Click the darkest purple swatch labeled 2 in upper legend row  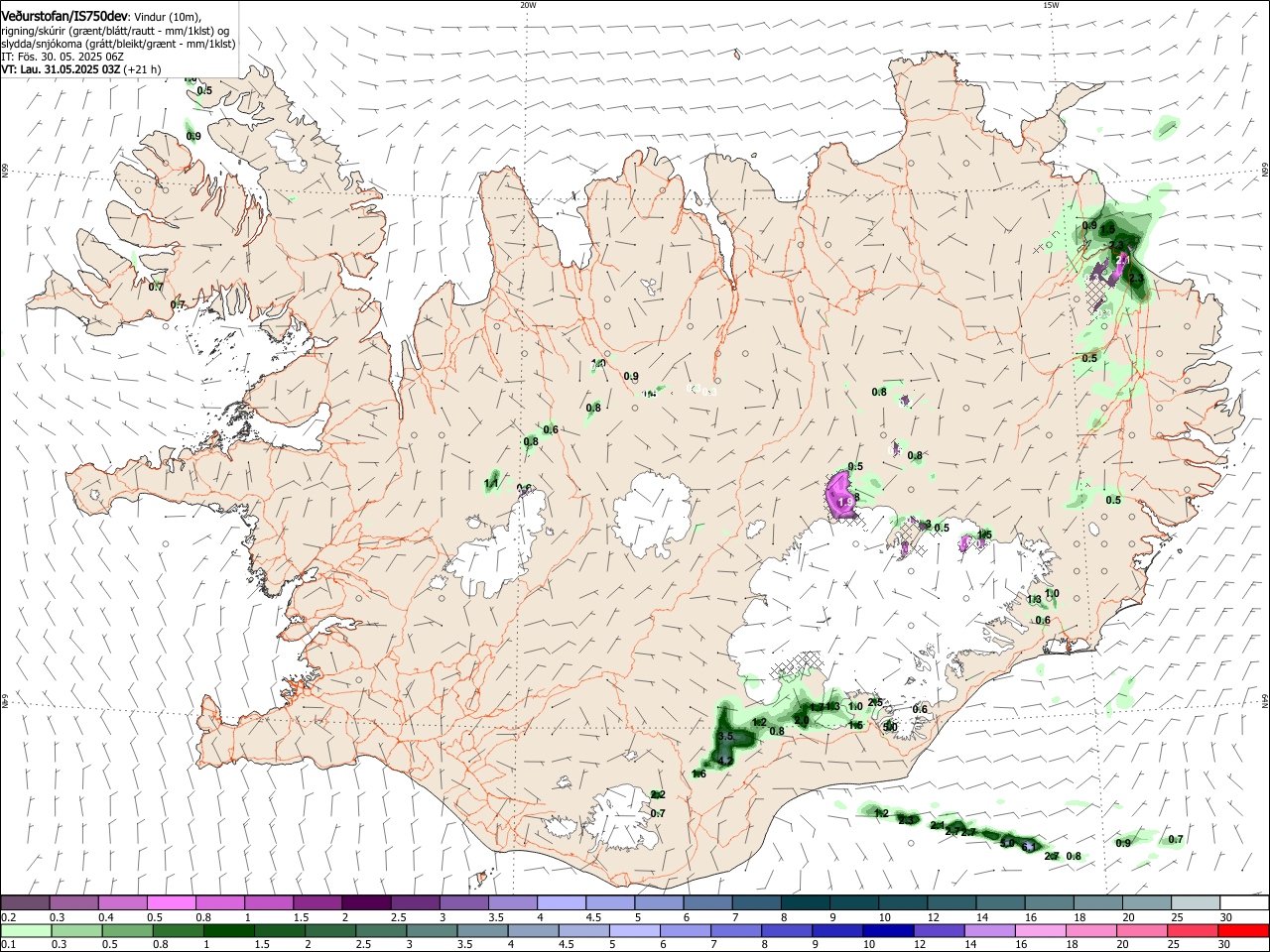coord(365,902)
